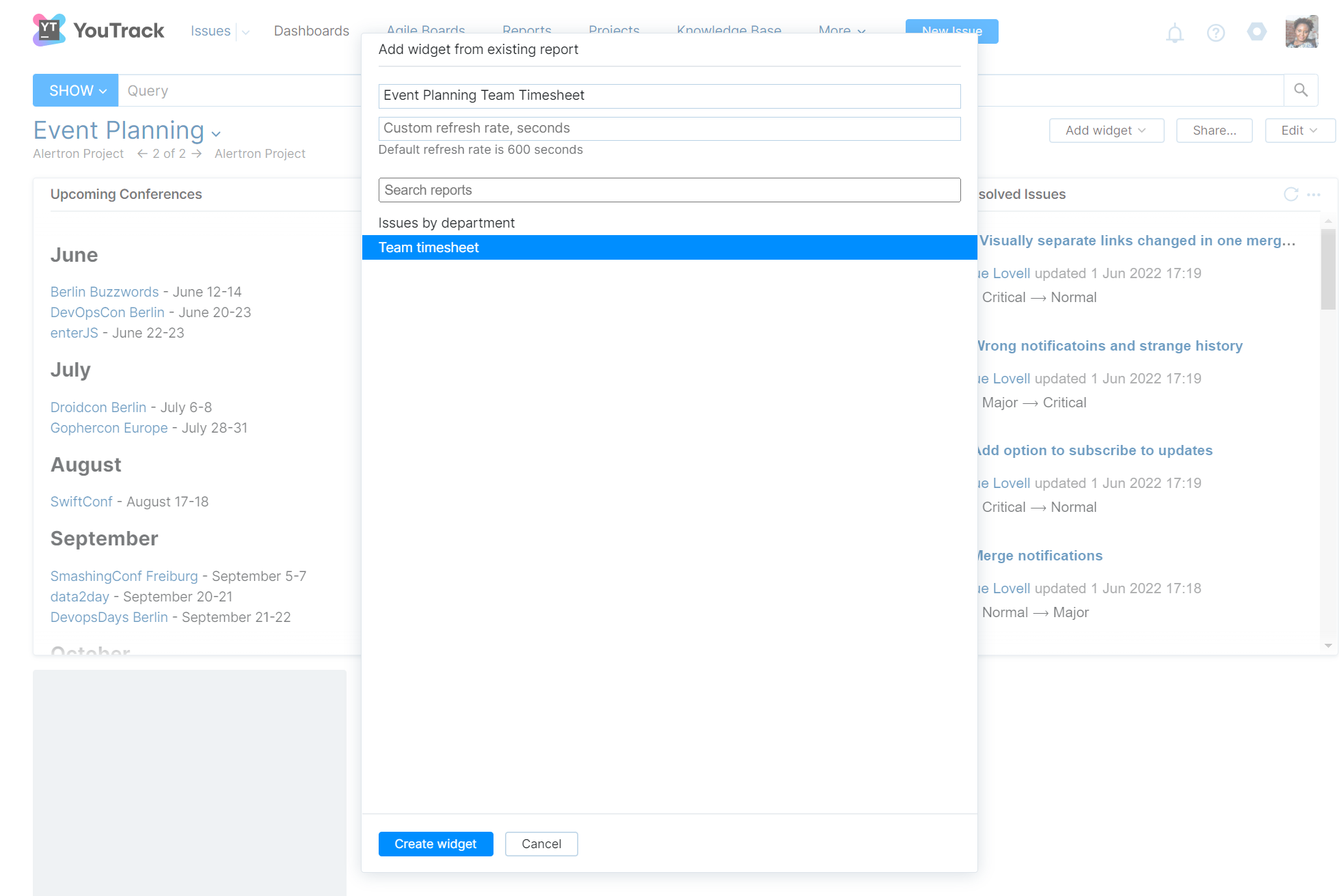Screen dimensions: 1339x896
Task: Select the Issues by department report
Action: coord(446,223)
